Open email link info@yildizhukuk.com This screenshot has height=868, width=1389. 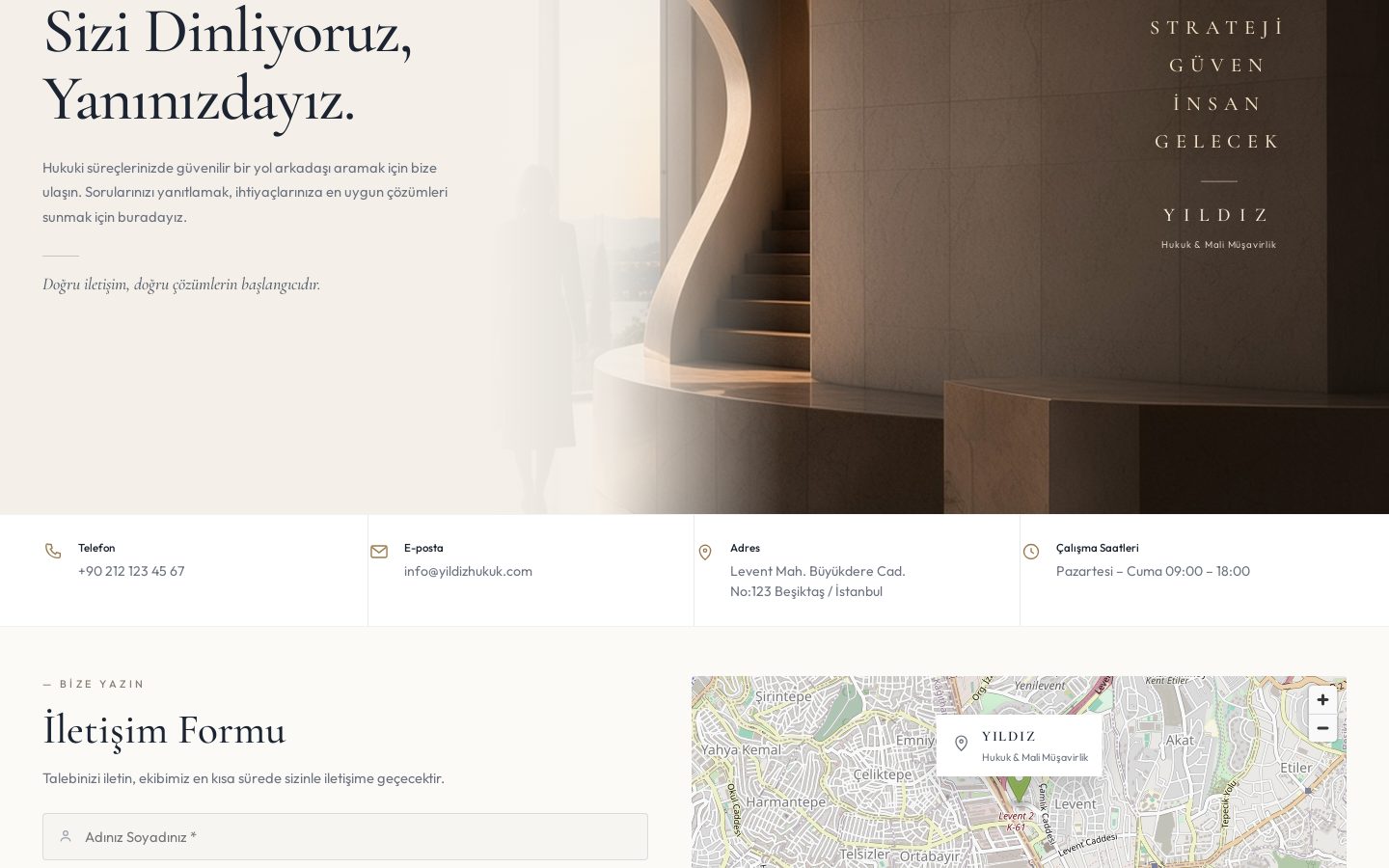coord(468,571)
